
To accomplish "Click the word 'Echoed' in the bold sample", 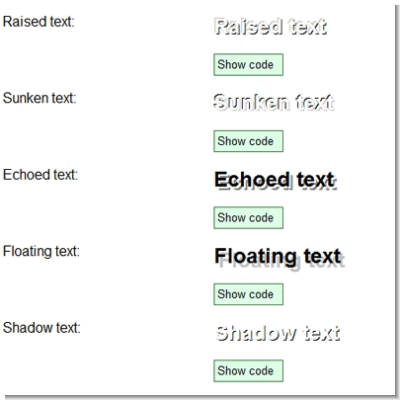I will coord(252,180).
